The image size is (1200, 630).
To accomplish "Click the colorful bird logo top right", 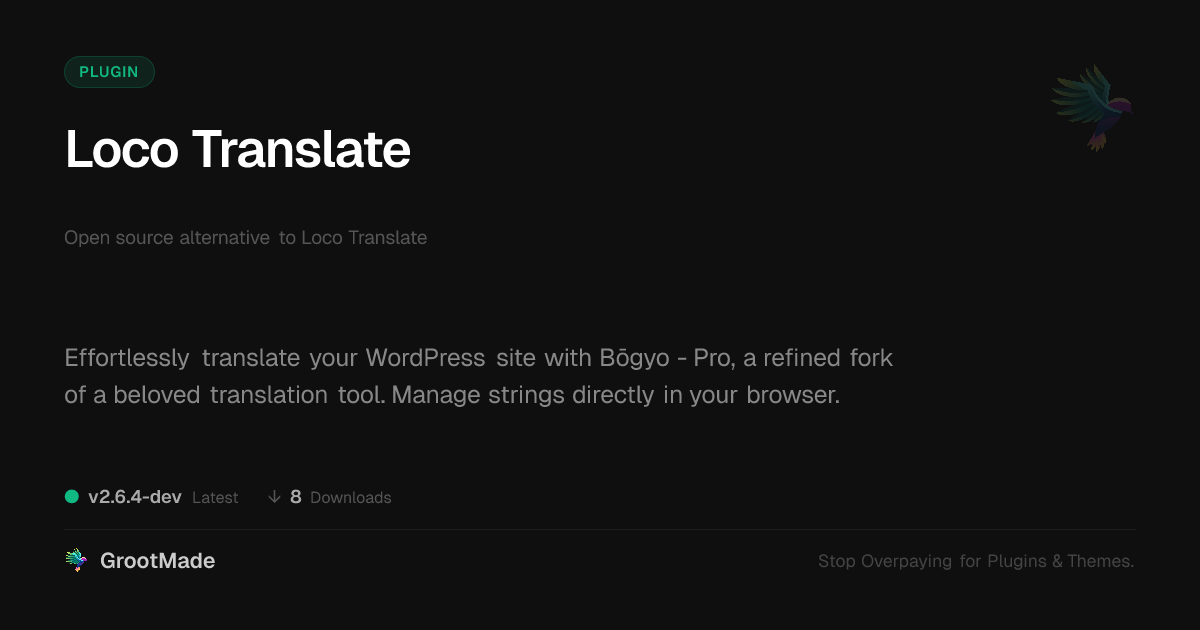I will pos(1092,107).
